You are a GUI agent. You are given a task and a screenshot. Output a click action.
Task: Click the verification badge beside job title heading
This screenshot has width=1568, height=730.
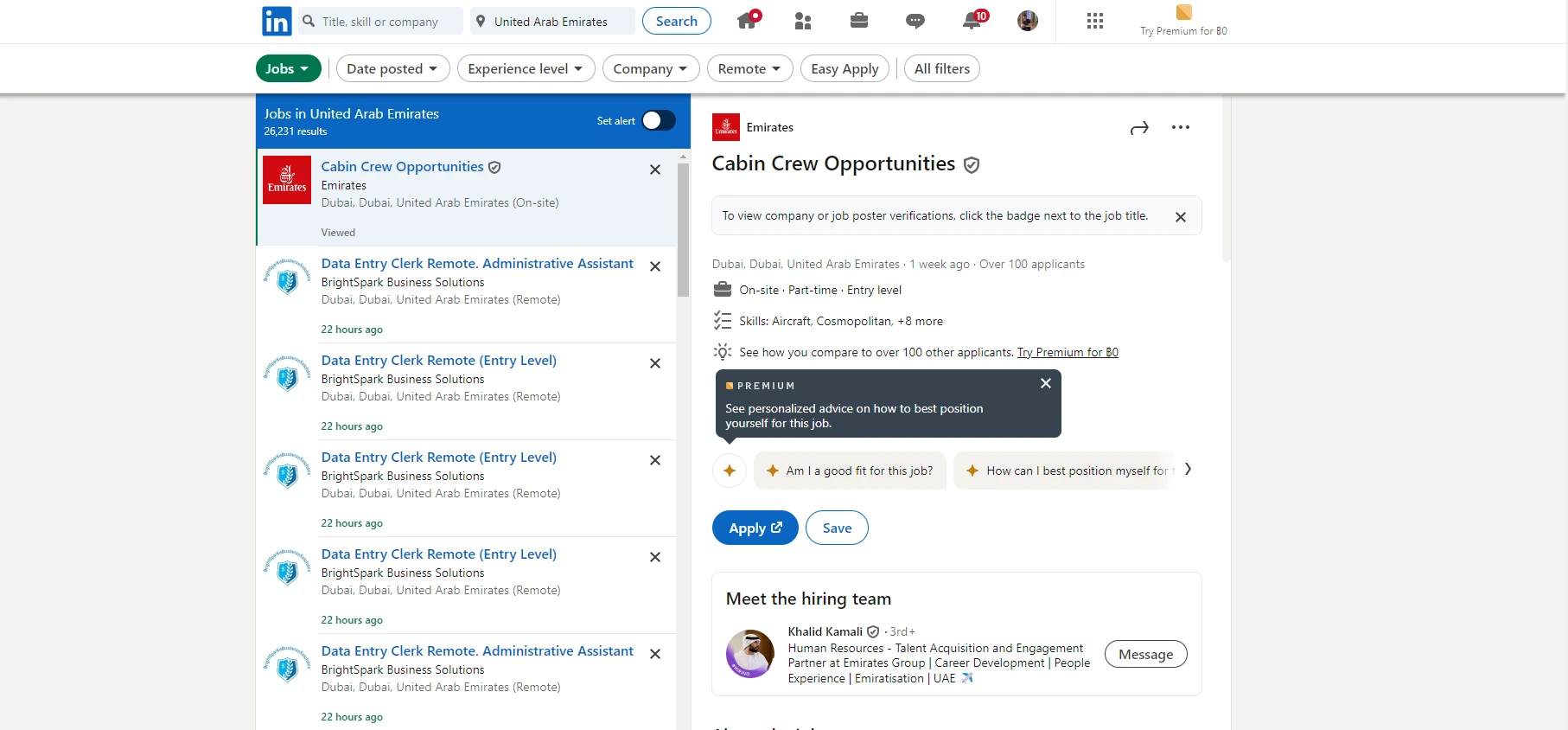coord(972,165)
